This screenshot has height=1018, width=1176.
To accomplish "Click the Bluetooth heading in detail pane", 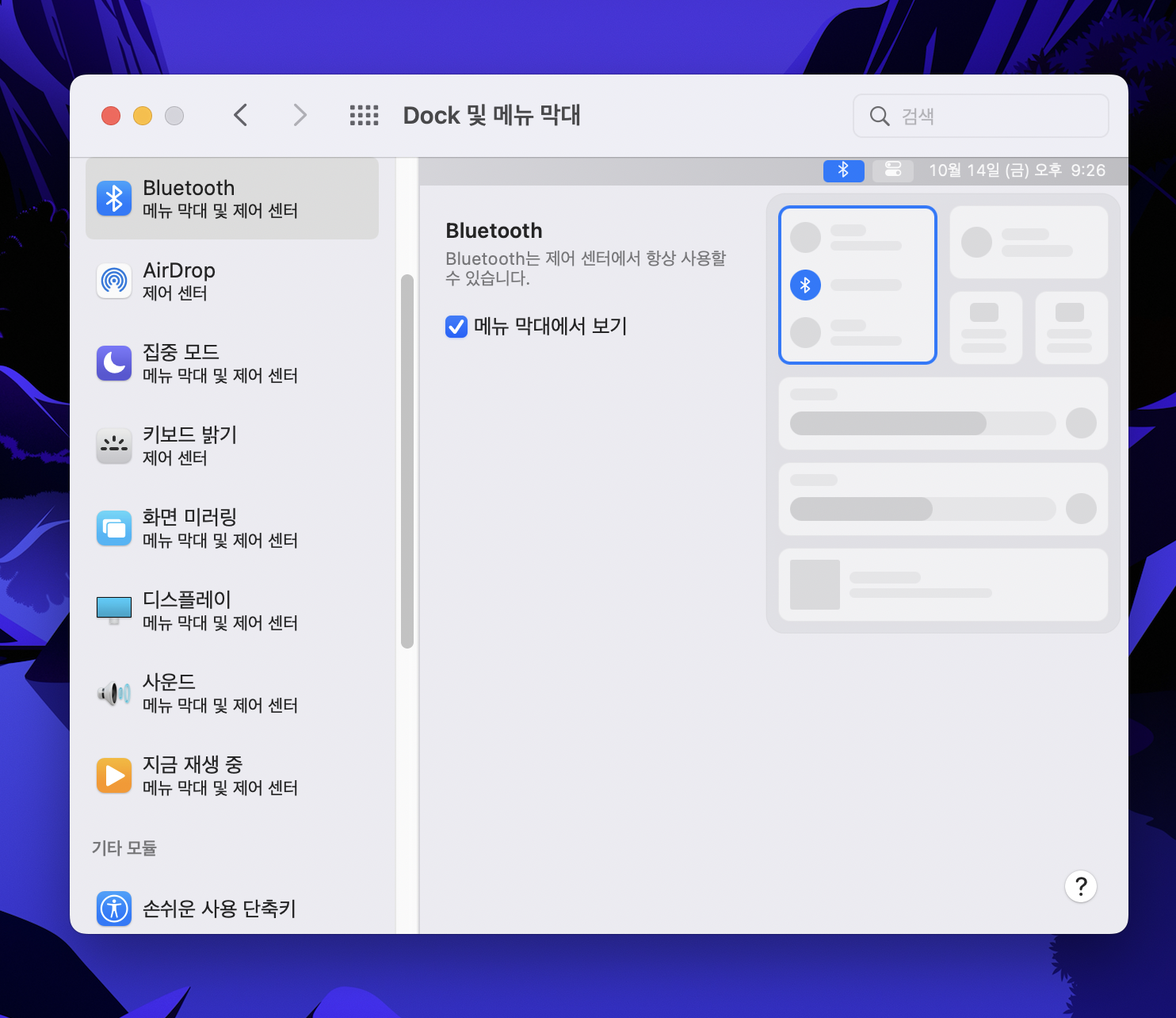I will point(494,231).
